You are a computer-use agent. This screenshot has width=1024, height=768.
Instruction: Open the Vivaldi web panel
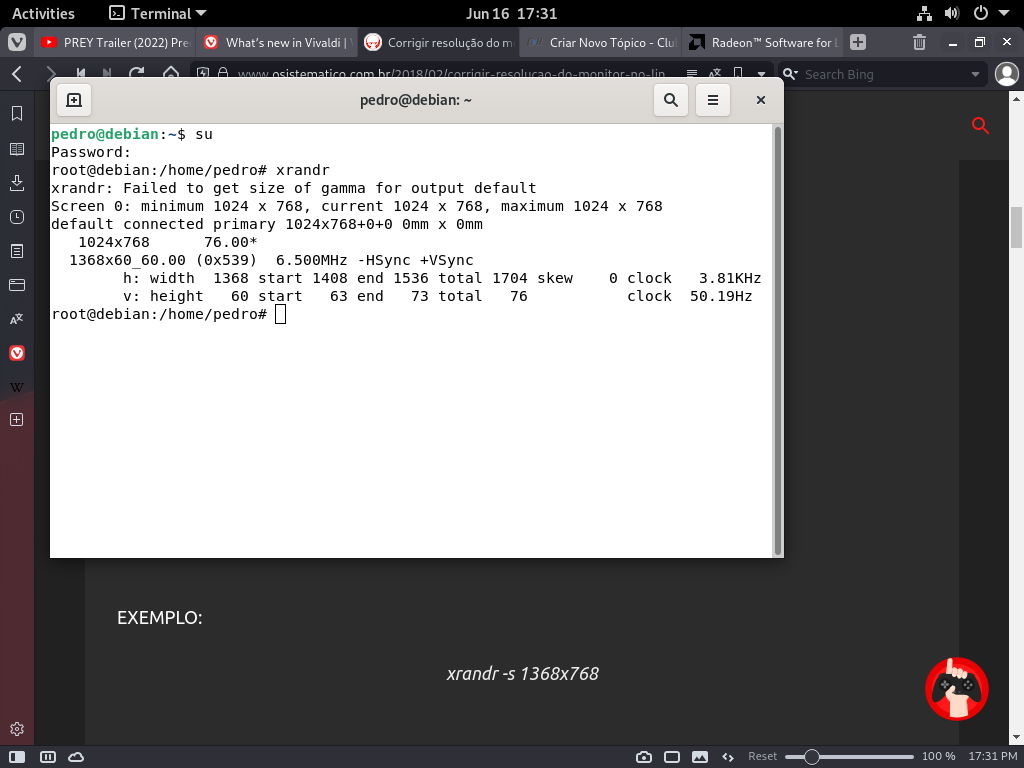pos(17,353)
